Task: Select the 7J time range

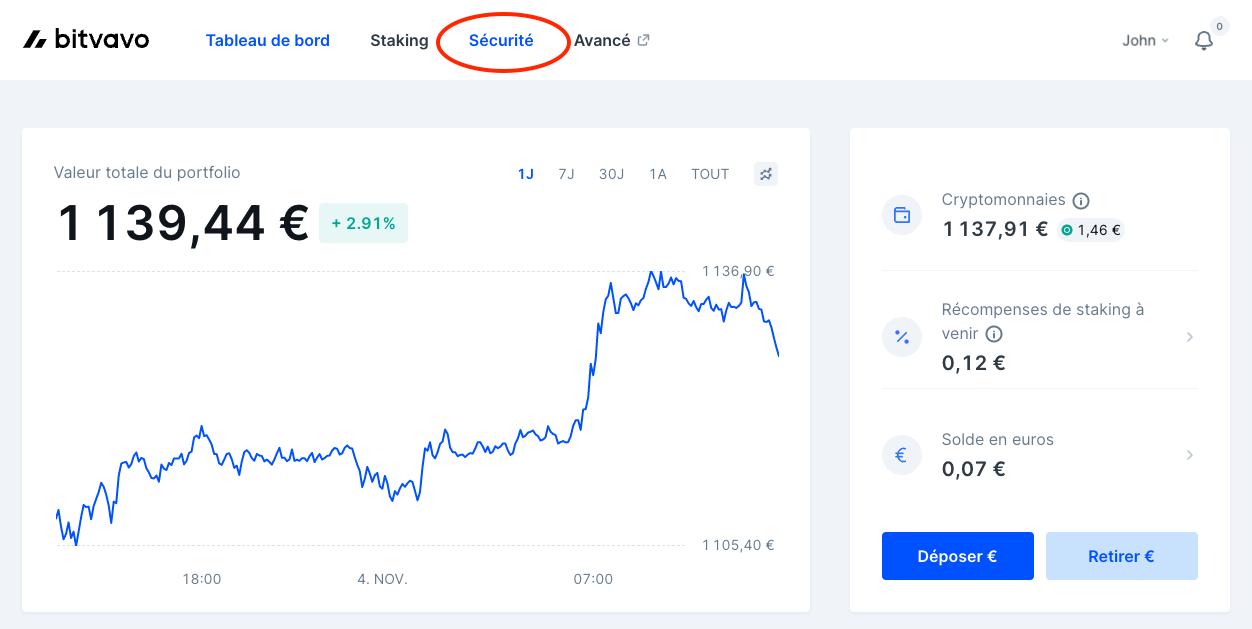Action: point(566,174)
